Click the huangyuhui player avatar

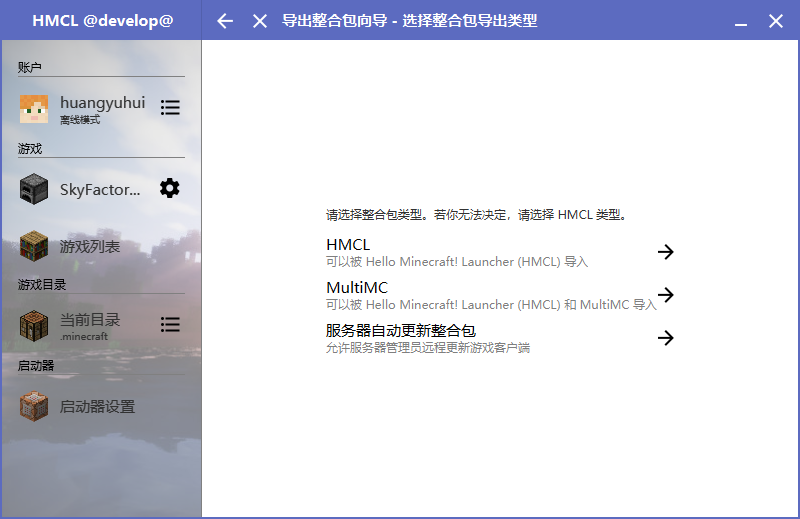tap(34, 108)
